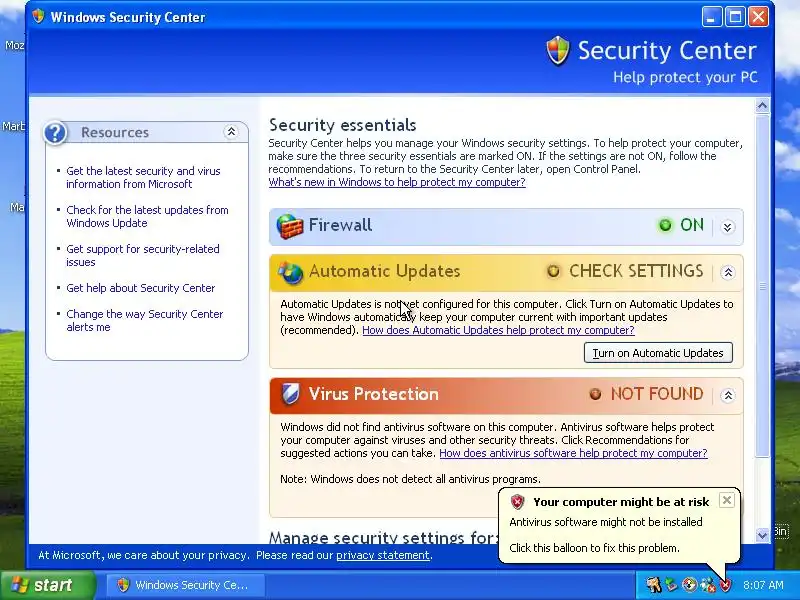This screenshot has width=800, height=600.
Task: Click the 'Virus Protection' section title
Action: click(374, 394)
